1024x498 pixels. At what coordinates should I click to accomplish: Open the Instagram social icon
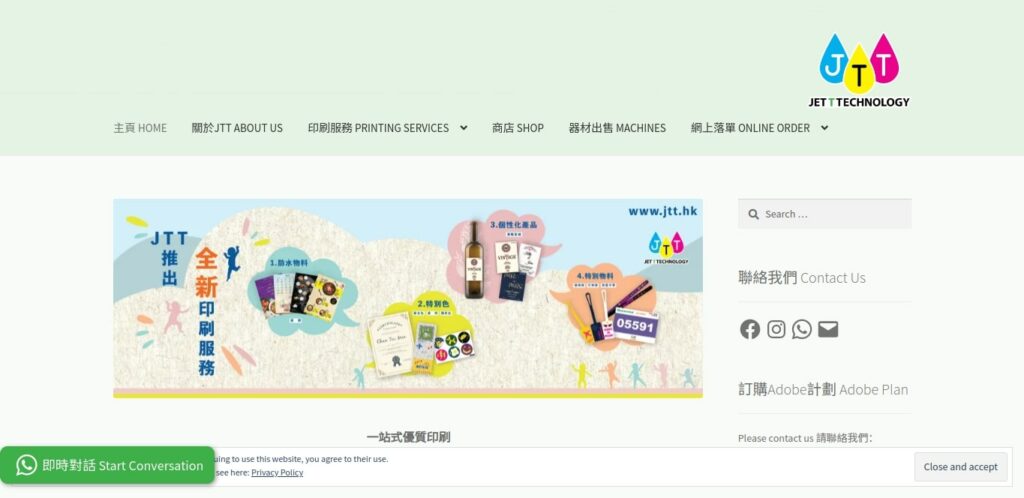tap(776, 329)
